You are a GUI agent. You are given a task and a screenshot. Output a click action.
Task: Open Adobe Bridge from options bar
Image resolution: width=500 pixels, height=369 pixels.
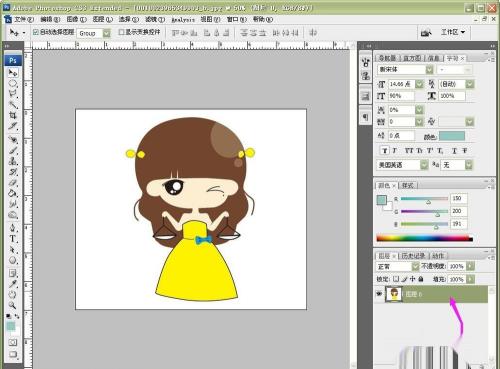click(426, 33)
